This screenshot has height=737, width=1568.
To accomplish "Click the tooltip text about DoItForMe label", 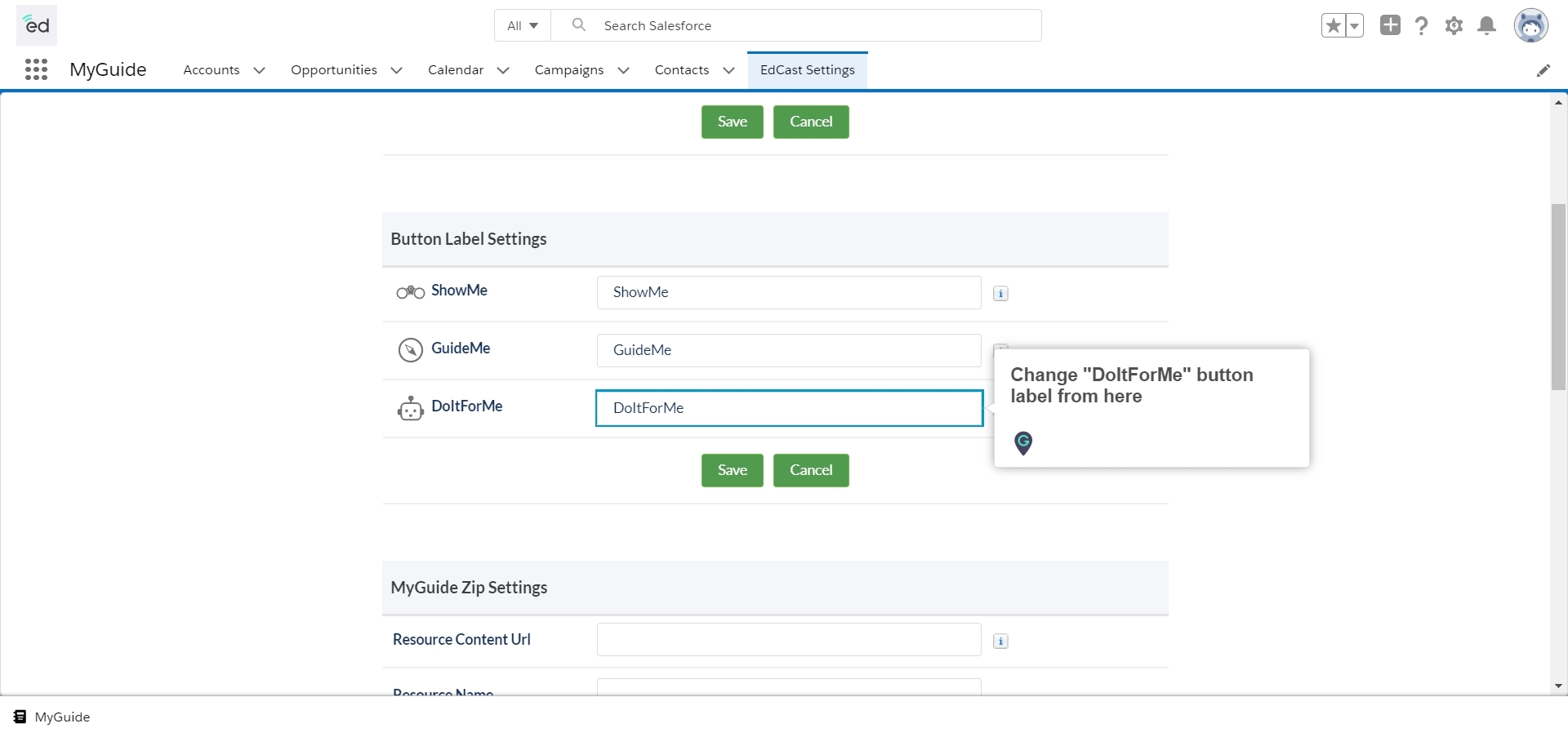I will pos(1132,385).
